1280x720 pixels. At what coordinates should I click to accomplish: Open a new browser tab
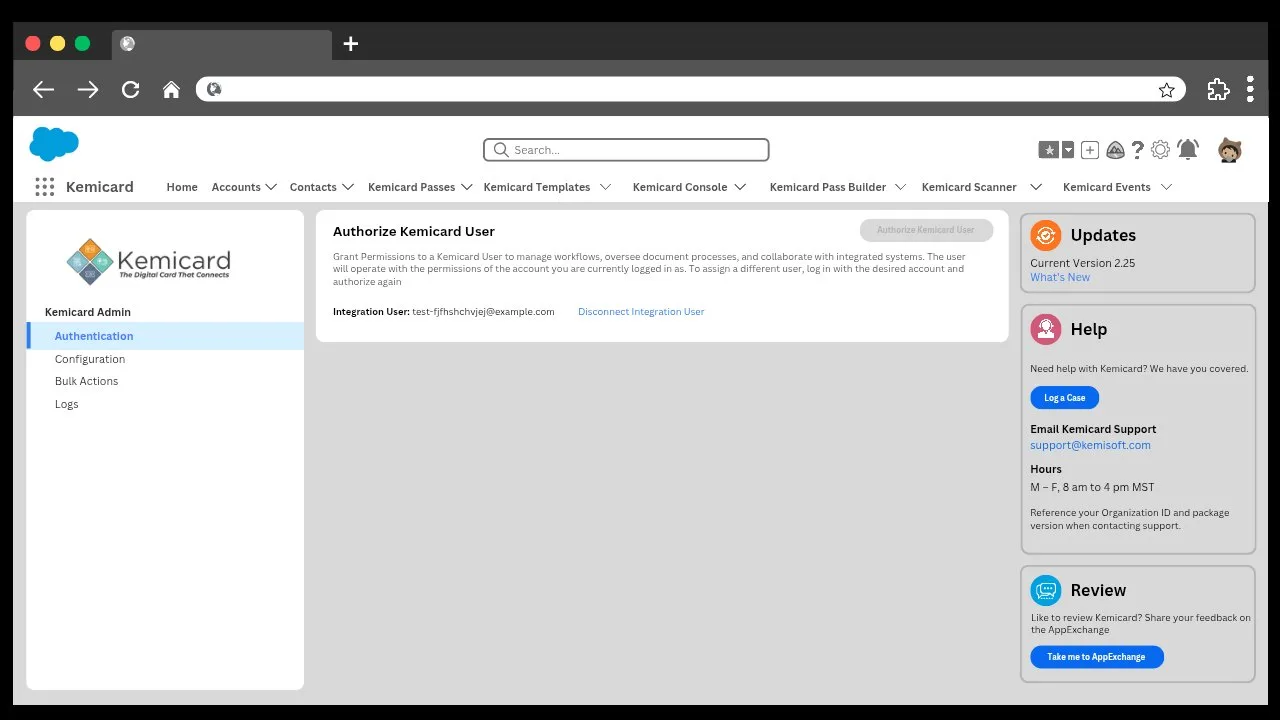(350, 43)
